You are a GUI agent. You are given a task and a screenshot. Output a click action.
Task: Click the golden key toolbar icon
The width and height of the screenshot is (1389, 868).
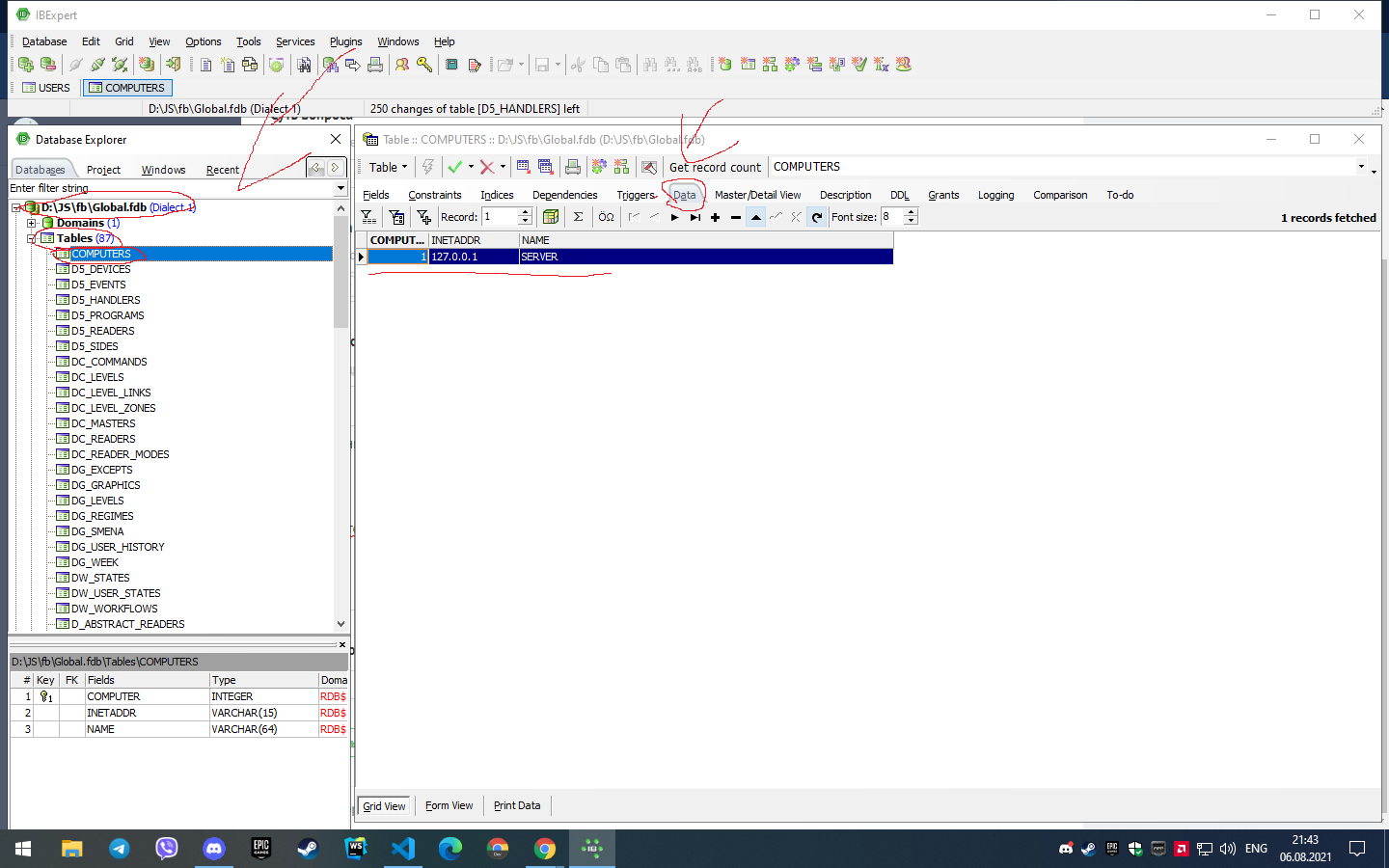pos(424,65)
